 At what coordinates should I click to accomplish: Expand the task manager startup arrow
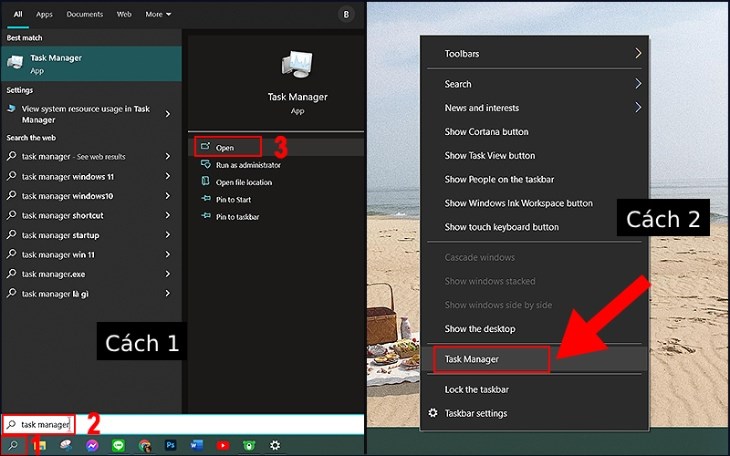(x=168, y=235)
